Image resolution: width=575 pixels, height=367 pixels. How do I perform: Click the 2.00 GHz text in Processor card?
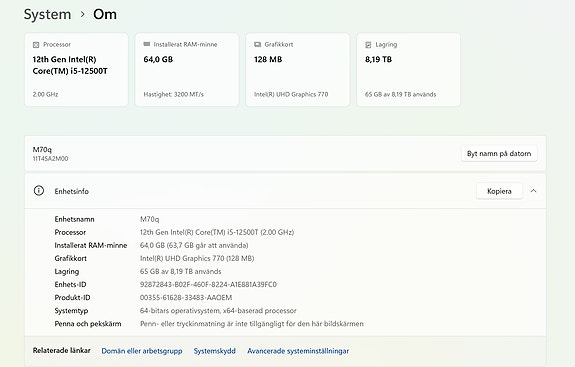click(x=45, y=94)
